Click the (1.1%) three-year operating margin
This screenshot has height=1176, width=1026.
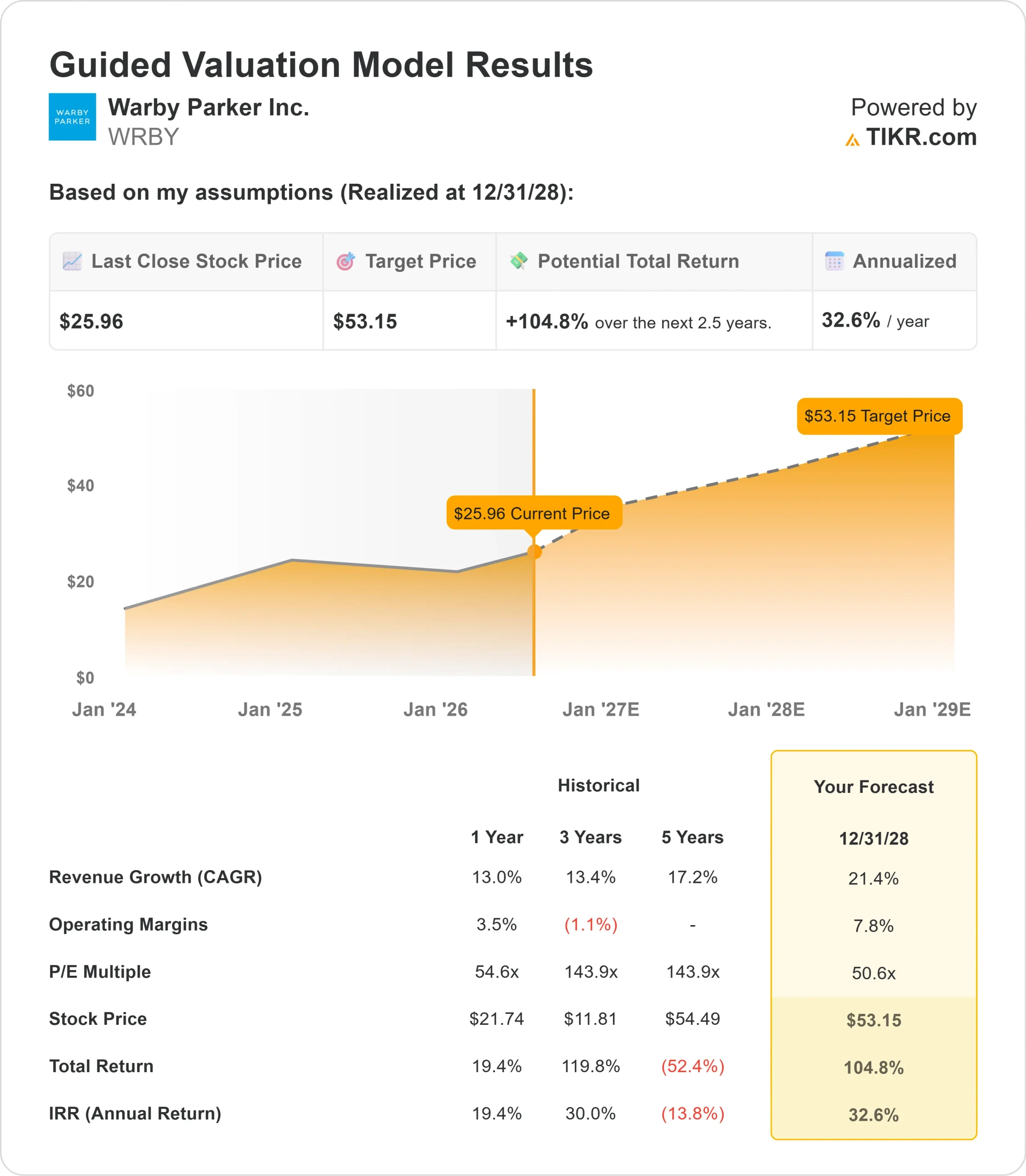(591, 925)
